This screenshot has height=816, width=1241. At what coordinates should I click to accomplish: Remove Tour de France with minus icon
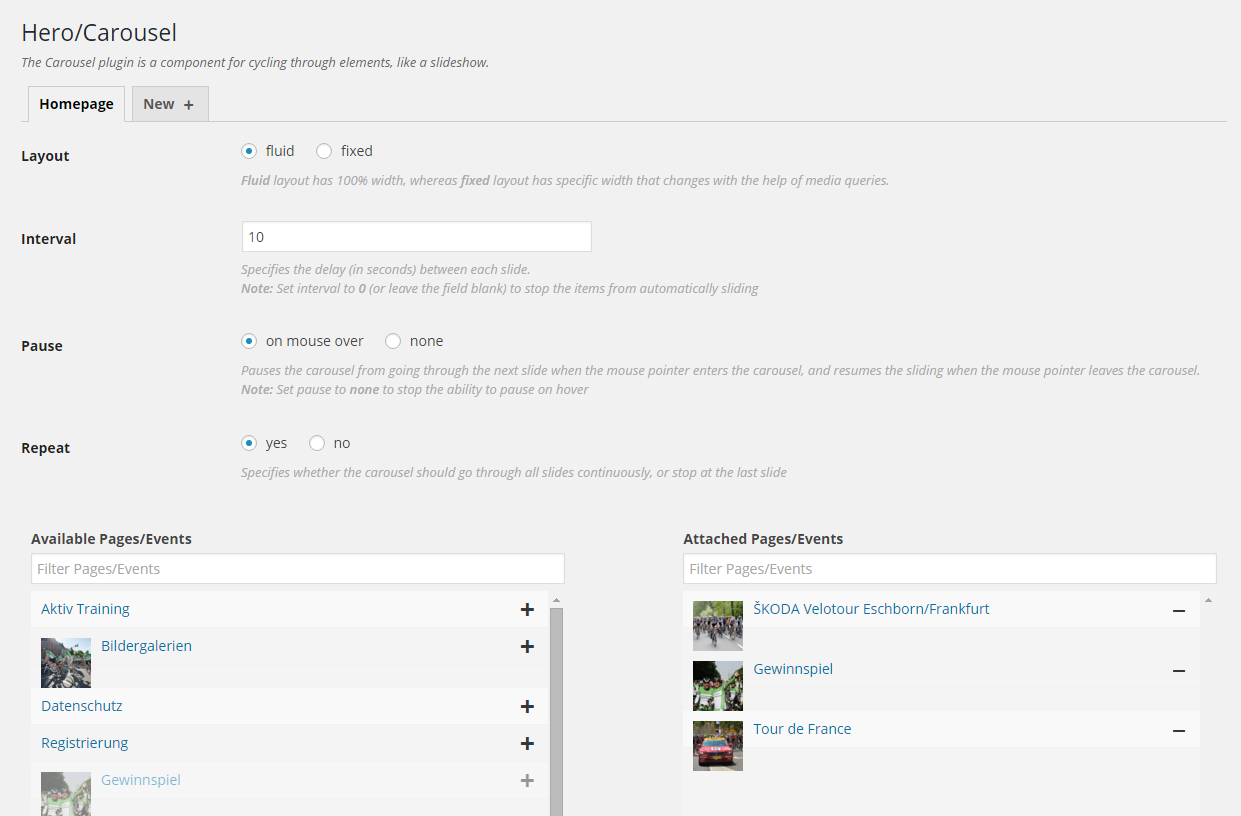pos(1179,731)
